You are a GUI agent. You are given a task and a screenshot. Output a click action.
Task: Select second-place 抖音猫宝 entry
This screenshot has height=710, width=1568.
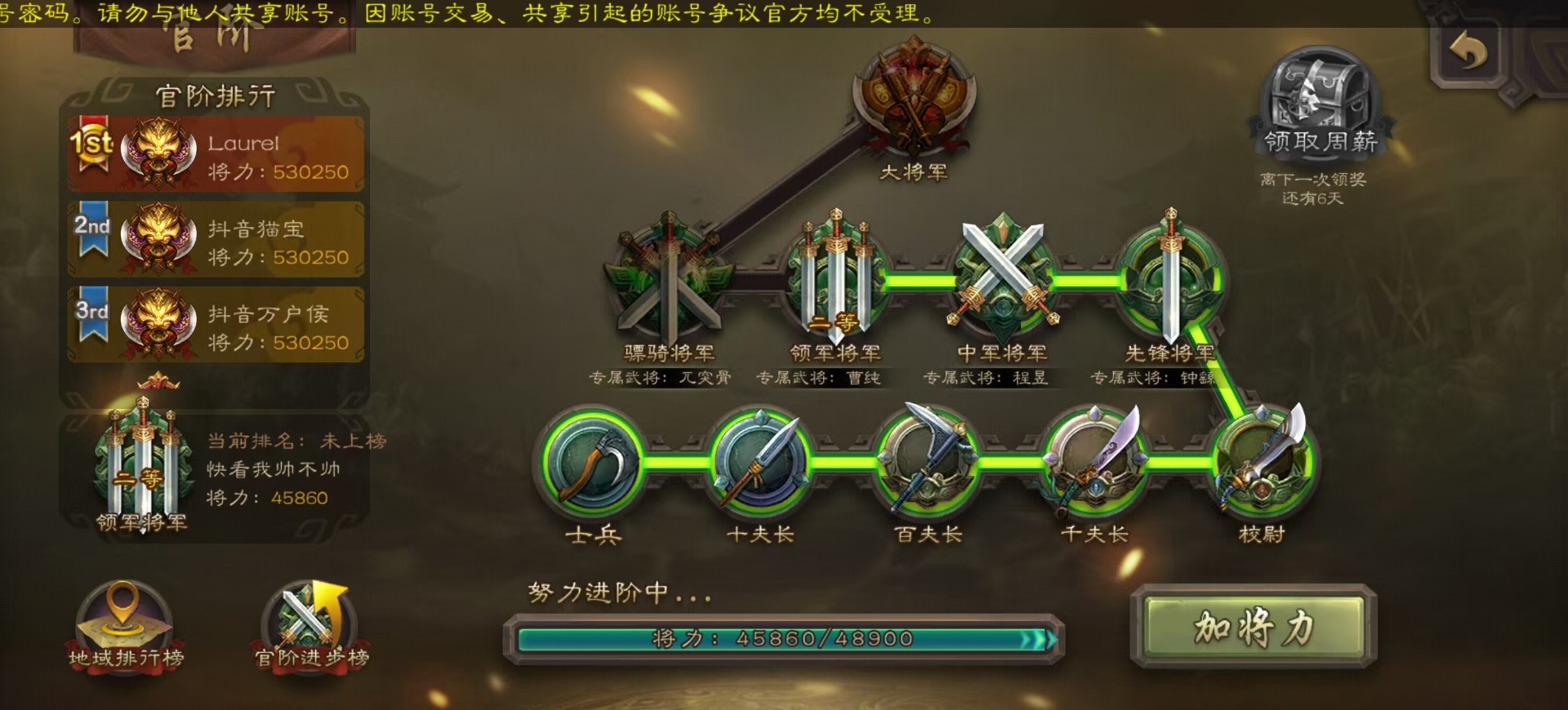click(216, 240)
